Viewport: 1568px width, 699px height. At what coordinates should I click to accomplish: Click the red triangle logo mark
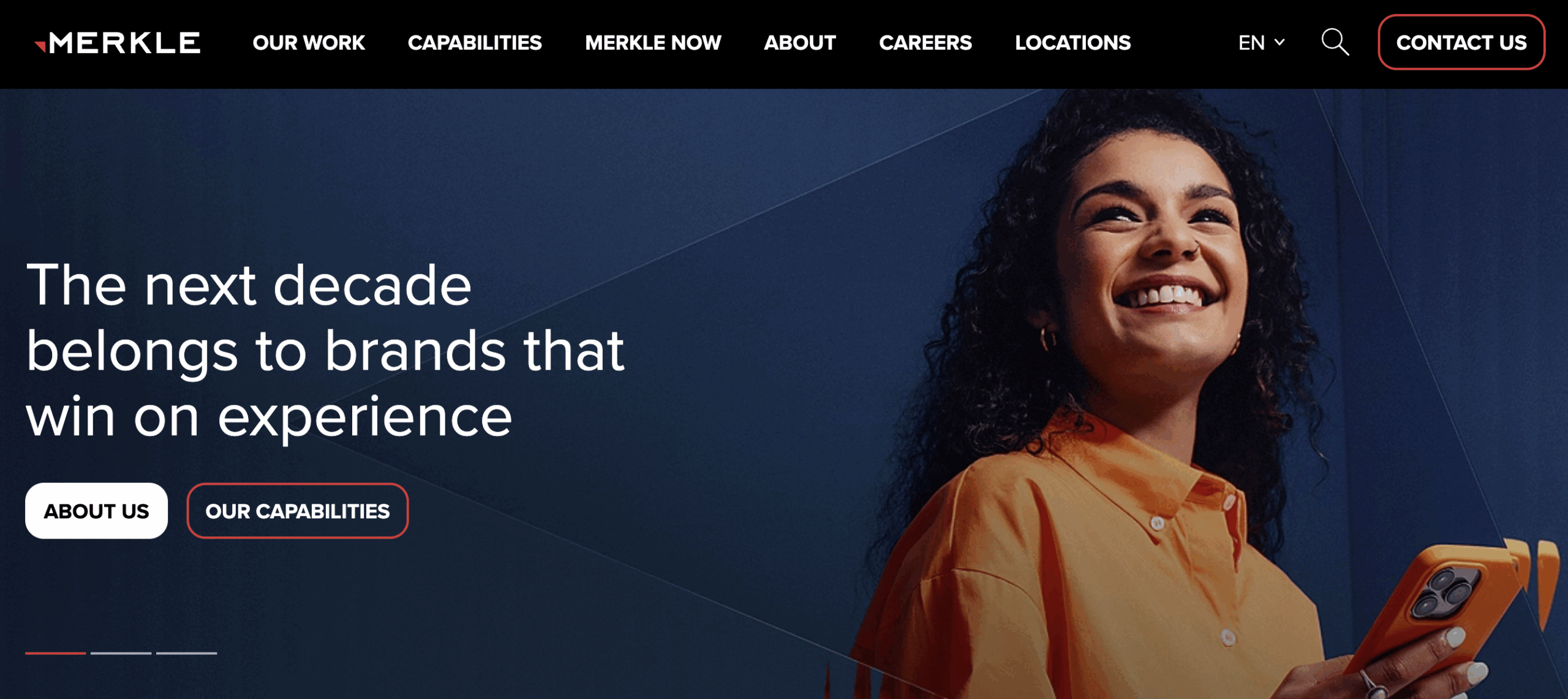point(40,47)
